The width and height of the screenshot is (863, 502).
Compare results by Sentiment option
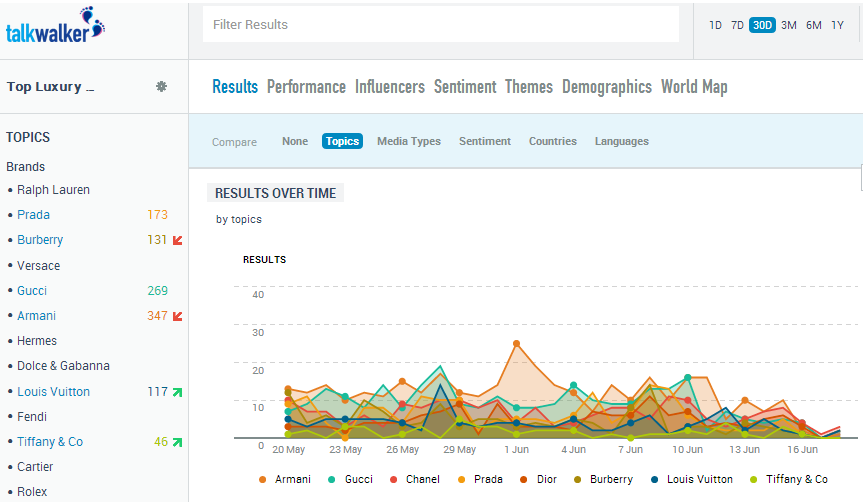click(485, 141)
